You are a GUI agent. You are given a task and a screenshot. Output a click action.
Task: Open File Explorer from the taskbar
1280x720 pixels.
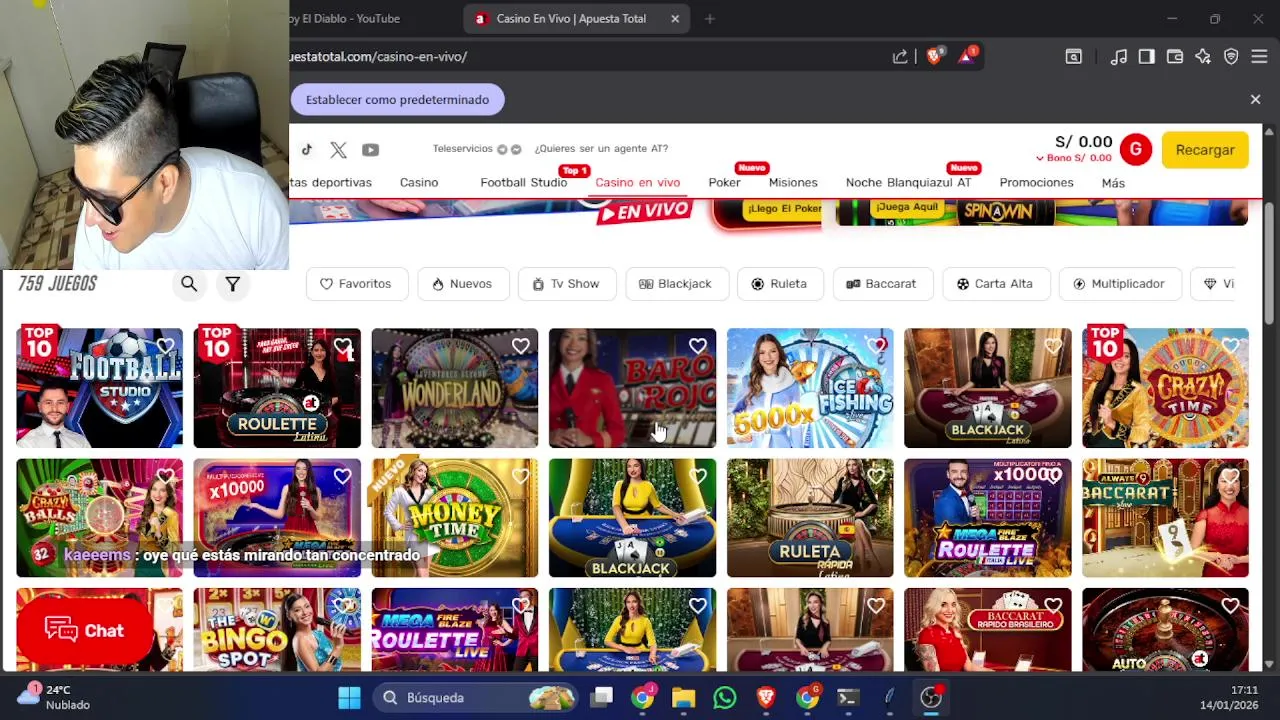[x=683, y=698]
